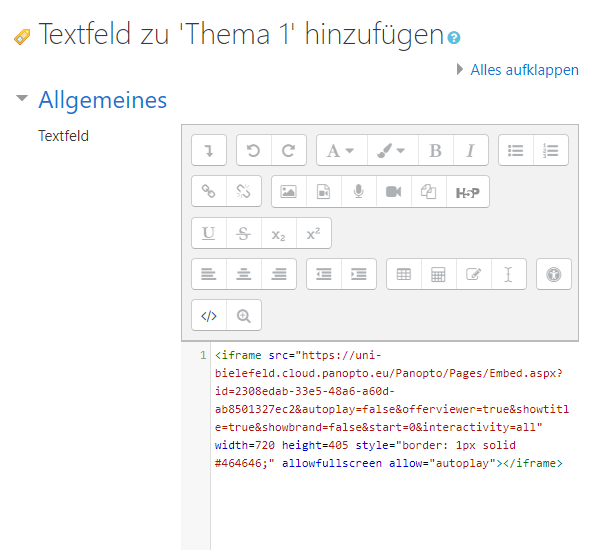
Task: Remove link with unlink icon
Action: (244, 191)
